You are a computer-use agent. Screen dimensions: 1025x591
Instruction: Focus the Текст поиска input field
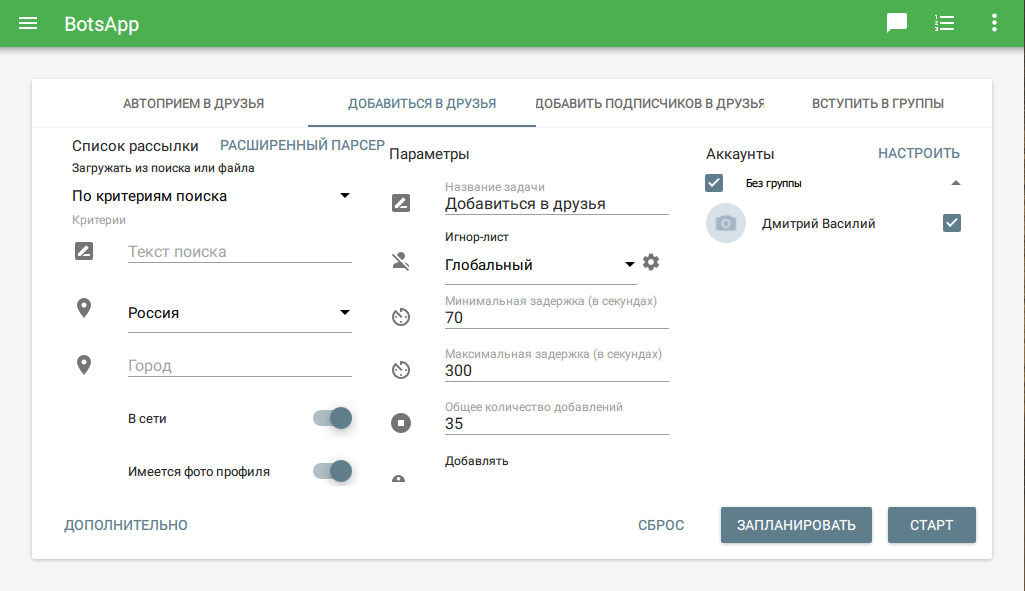pyautogui.click(x=240, y=252)
